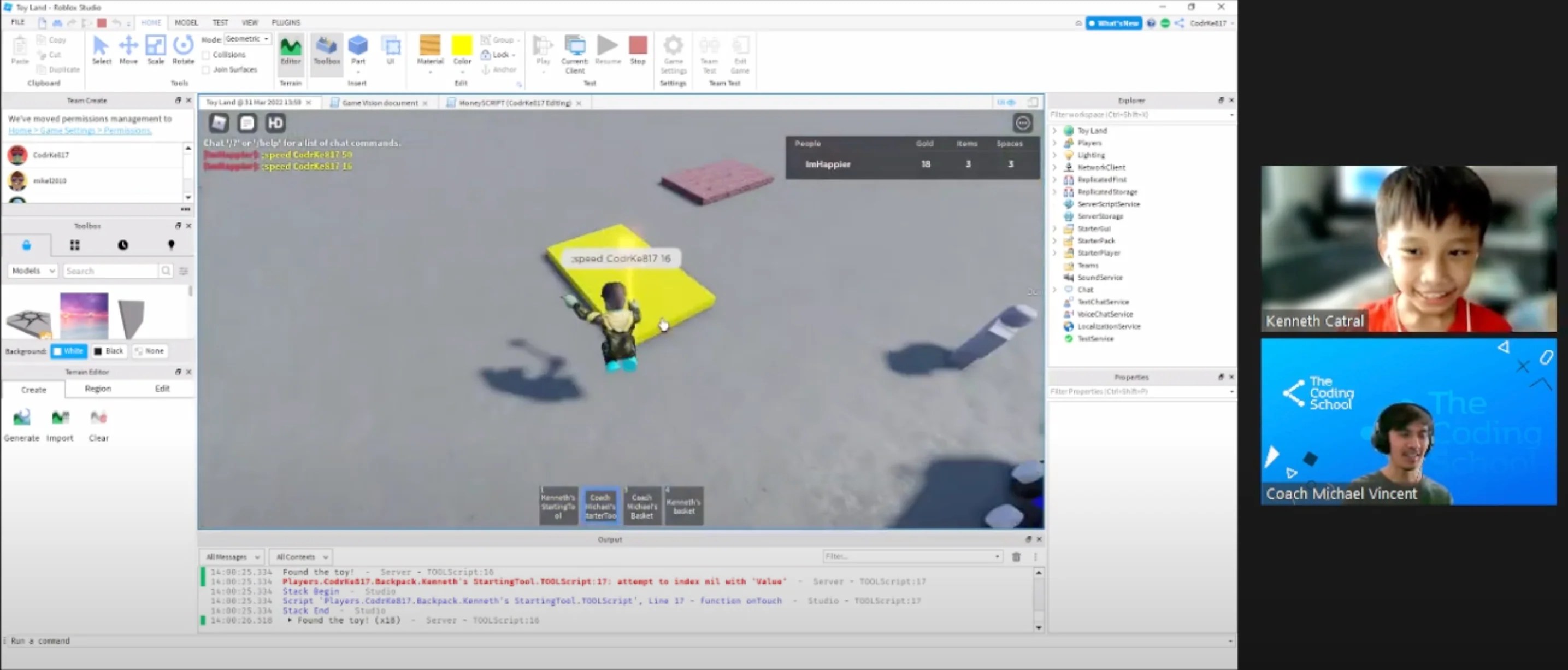Toggle the Anchor property on
This screenshot has width=1568, height=670.
[499, 69]
